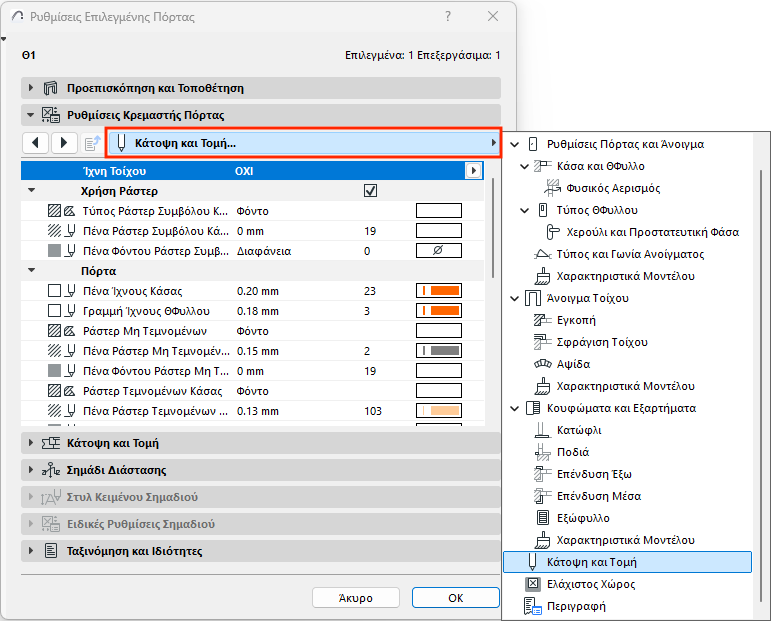Open orange pen swatch for Πένα Ίχνους Κάσας

coord(439,291)
